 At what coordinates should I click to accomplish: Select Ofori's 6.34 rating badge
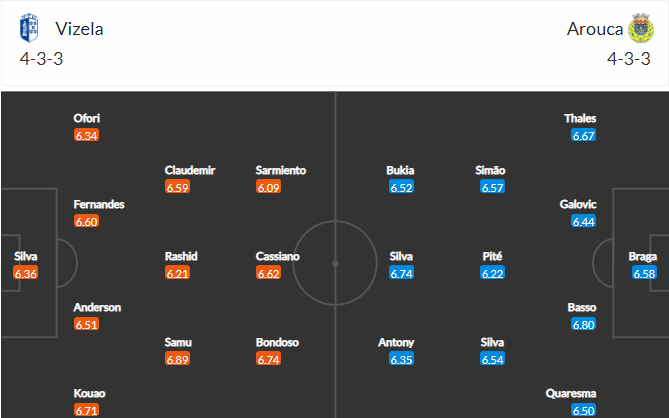(87, 135)
